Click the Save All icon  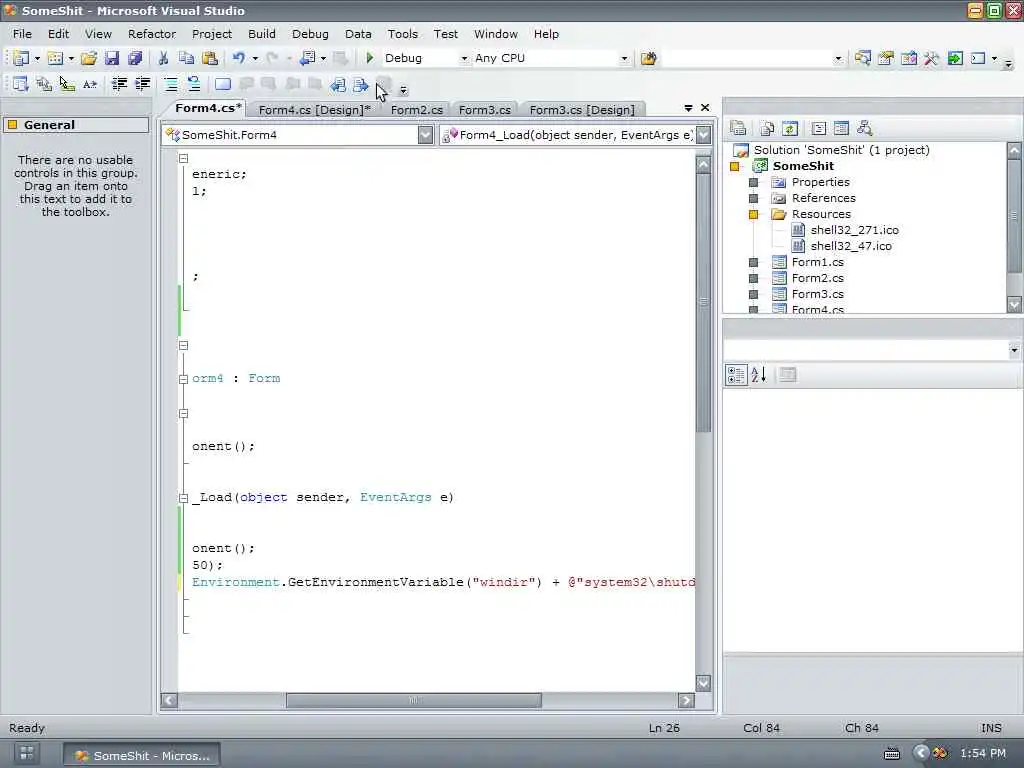tap(135, 58)
